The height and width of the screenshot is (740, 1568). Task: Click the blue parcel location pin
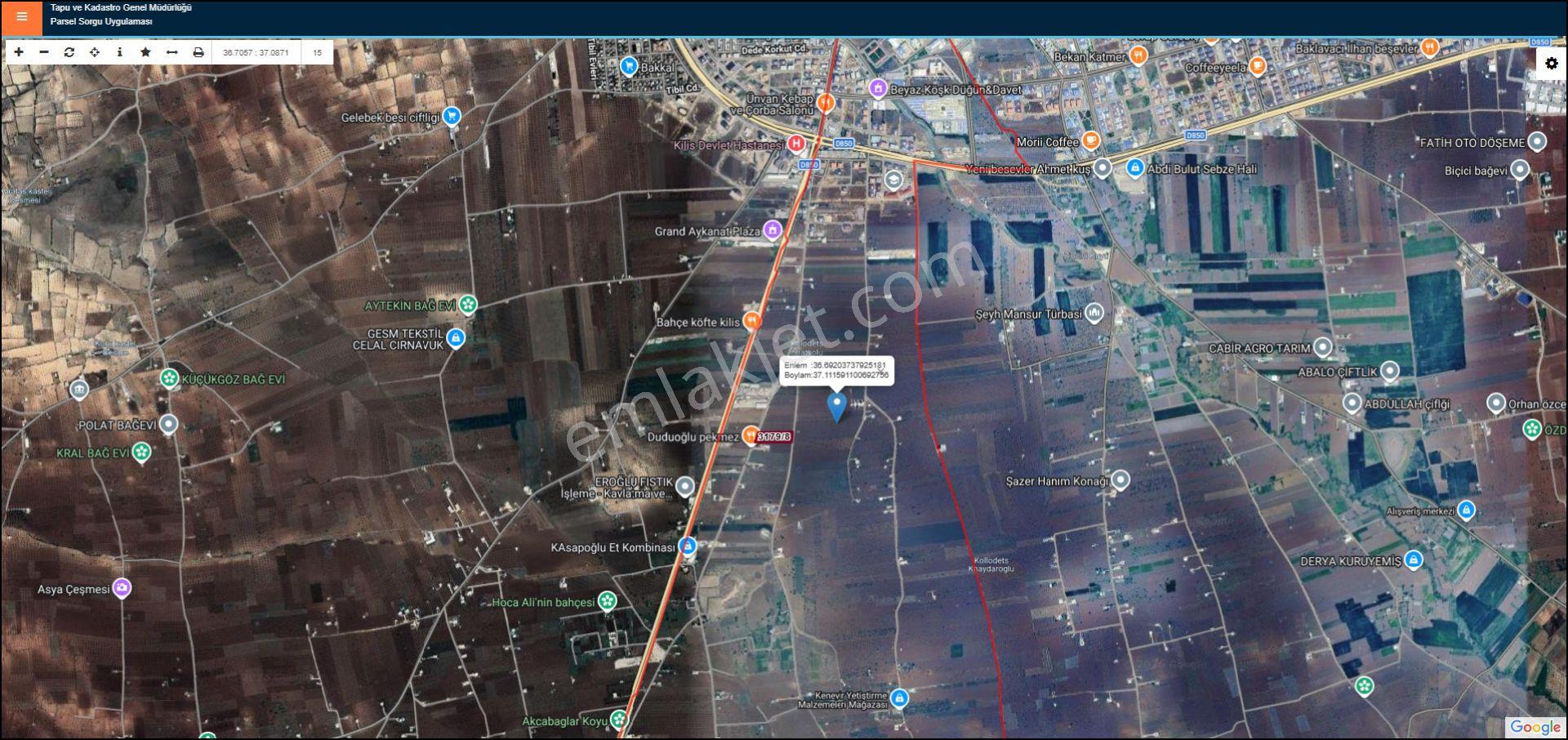pos(836,407)
